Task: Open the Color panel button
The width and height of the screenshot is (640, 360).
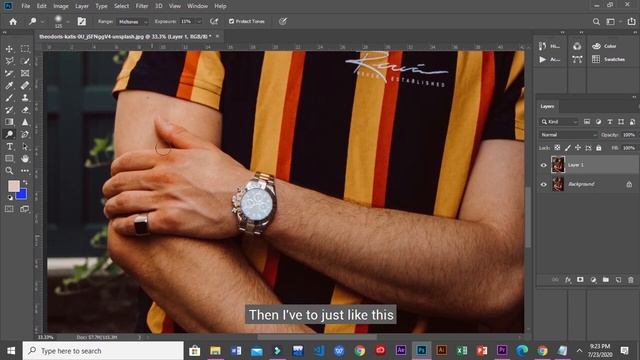Action: pos(604,46)
